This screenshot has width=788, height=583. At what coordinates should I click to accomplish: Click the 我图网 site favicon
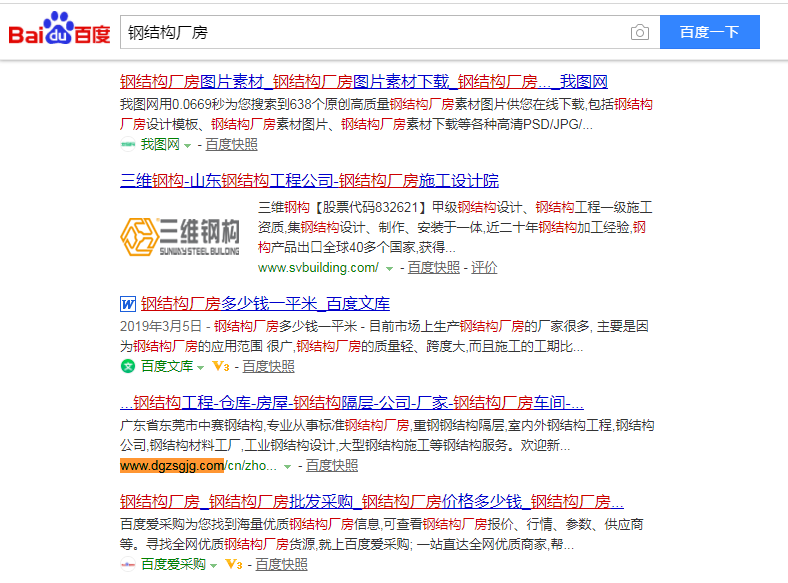coord(128,145)
